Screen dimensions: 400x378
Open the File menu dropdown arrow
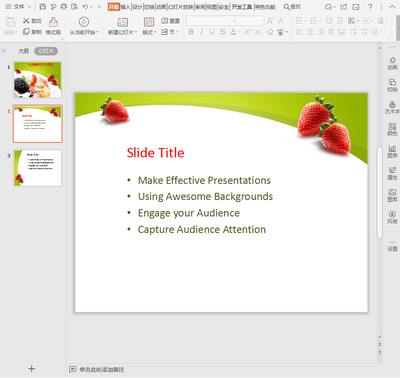(x=29, y=7)
